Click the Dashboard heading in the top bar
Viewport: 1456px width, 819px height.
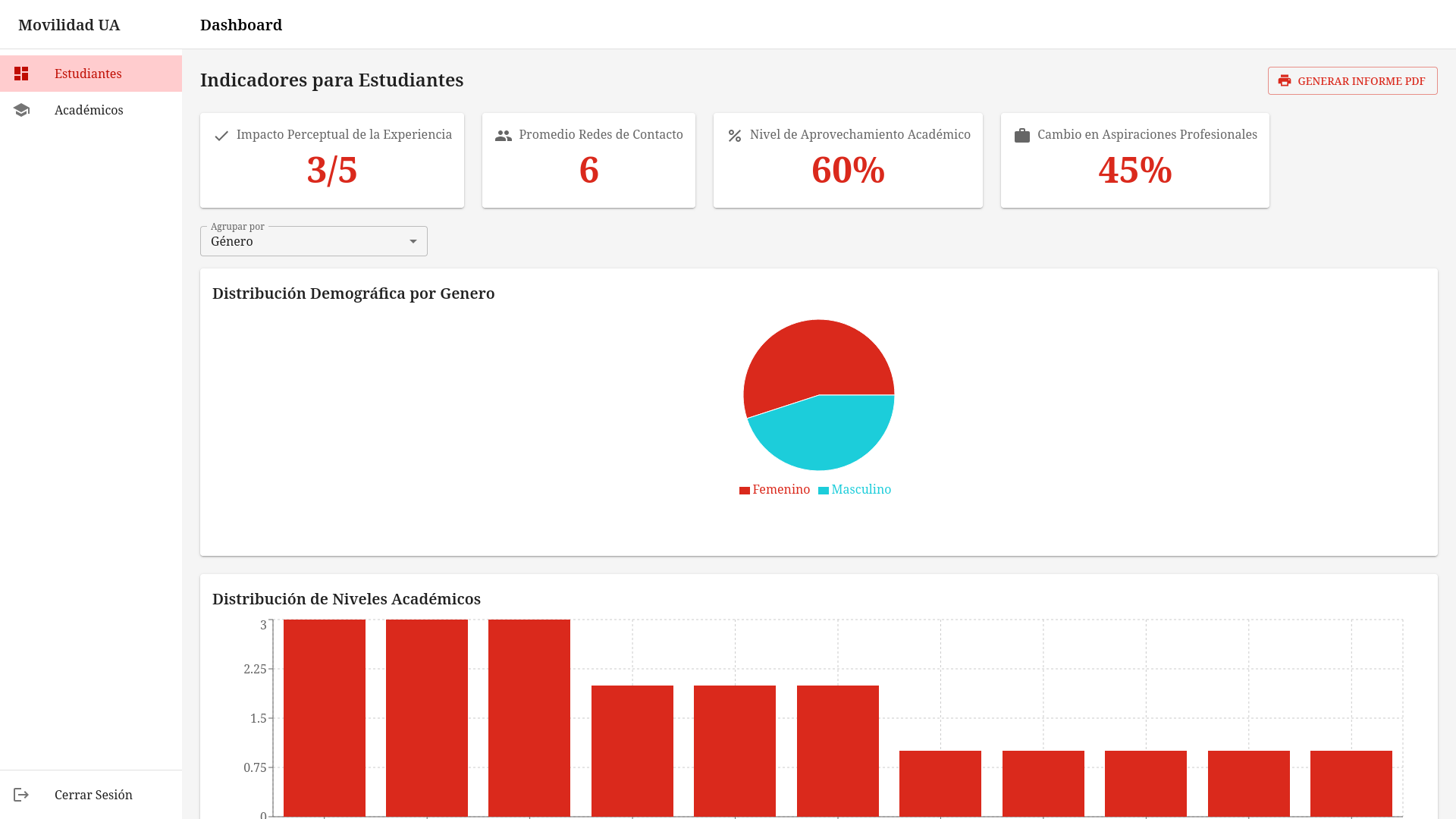point(241,24)
